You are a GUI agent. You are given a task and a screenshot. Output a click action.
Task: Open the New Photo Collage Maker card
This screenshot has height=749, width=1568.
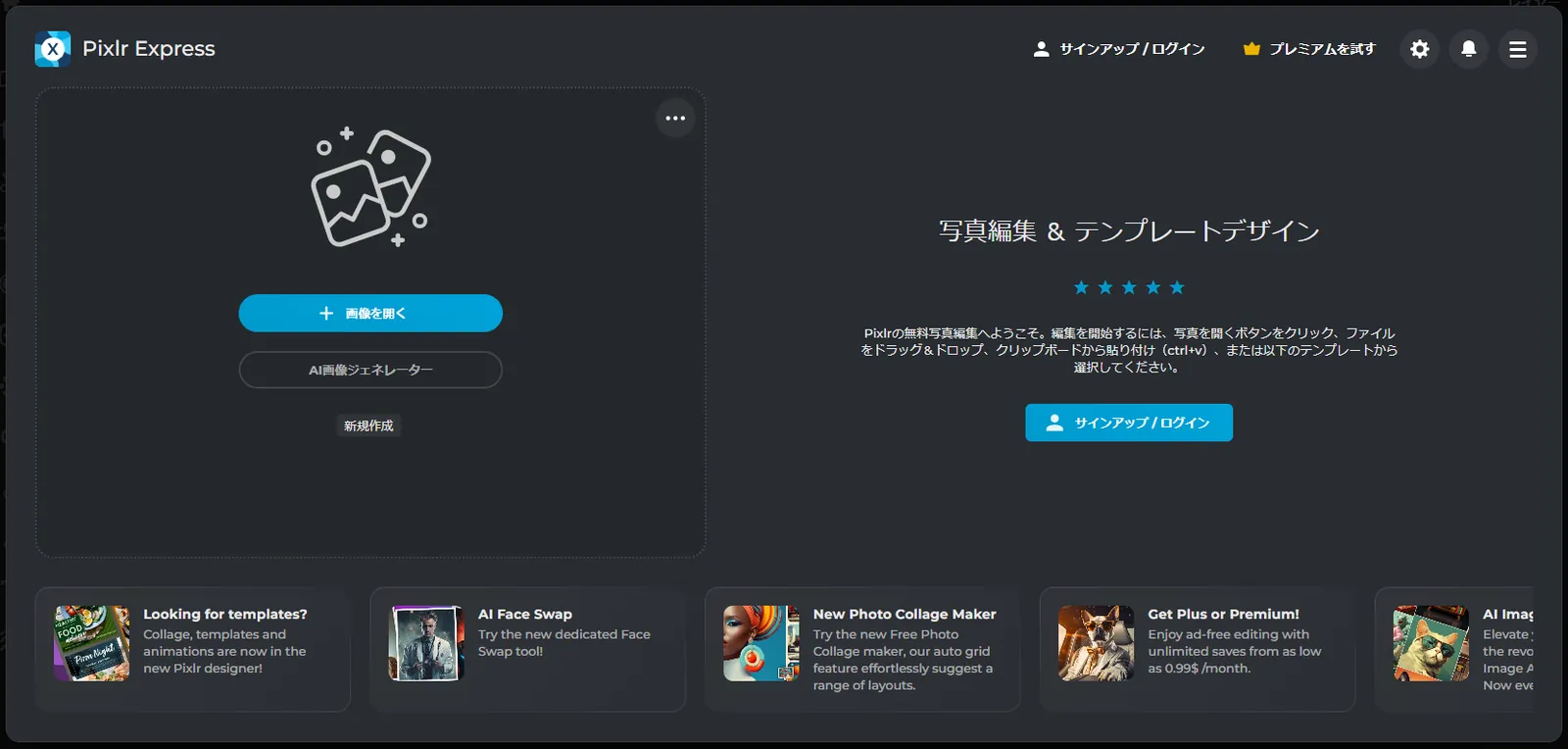(862, 649)
